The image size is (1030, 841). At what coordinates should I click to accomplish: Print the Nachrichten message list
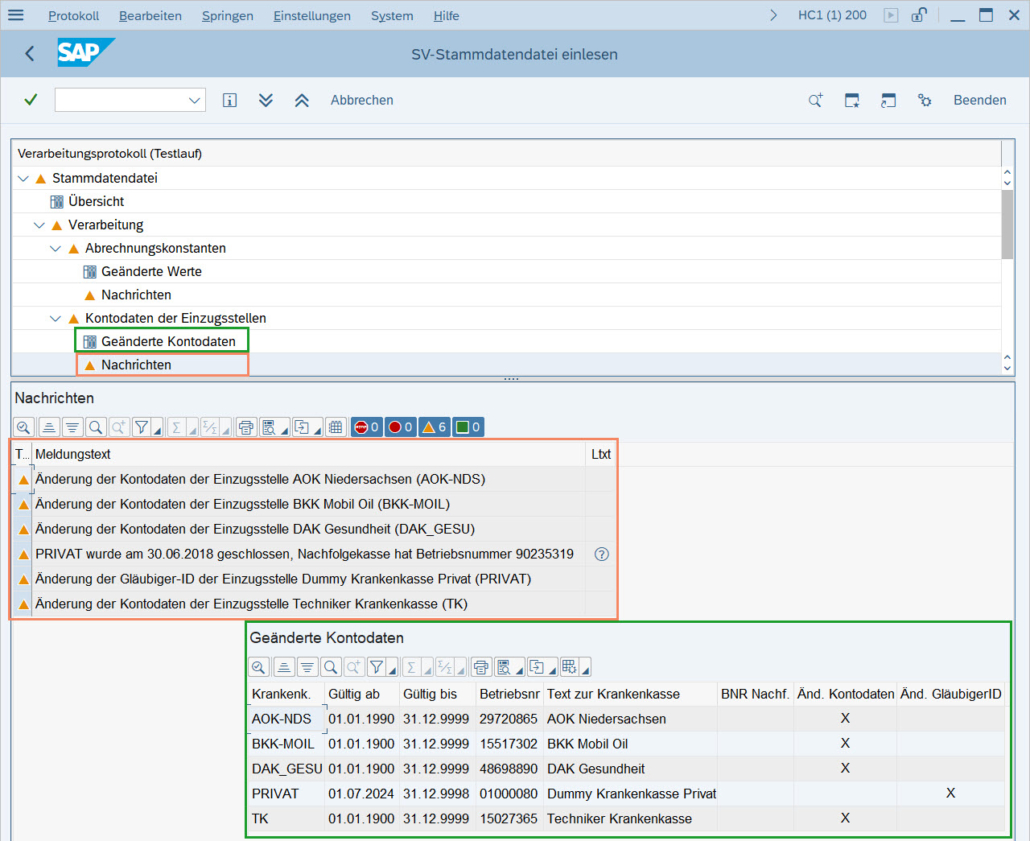point(246,427)
